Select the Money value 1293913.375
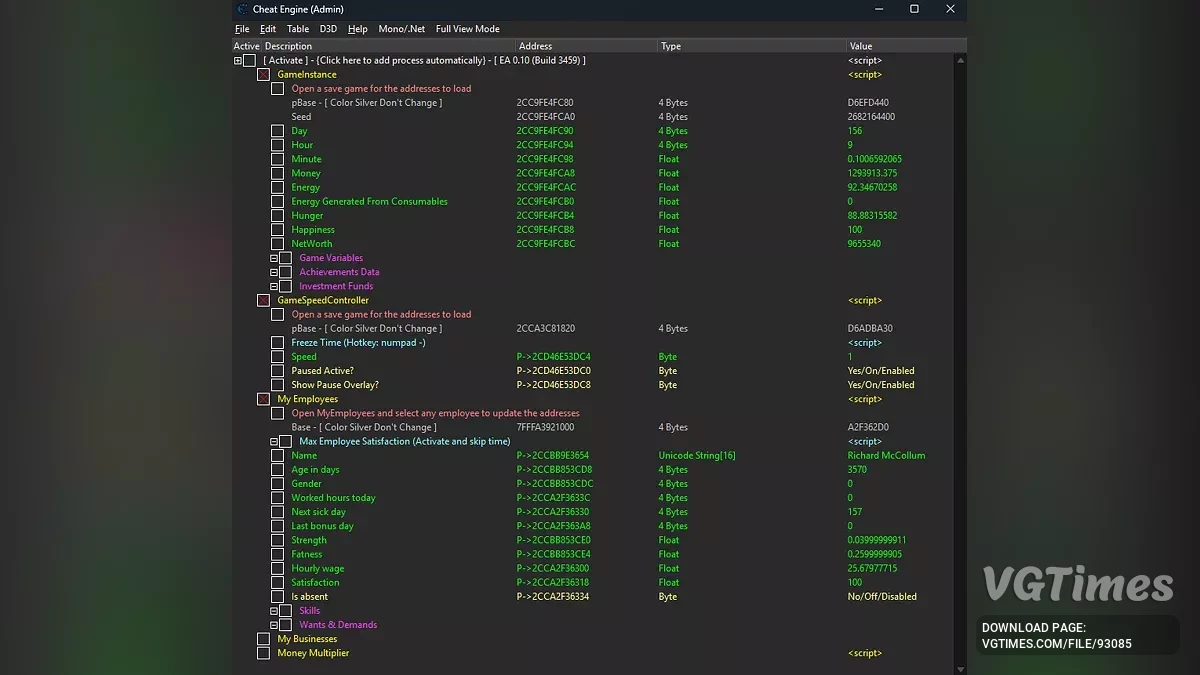 [872, 174]
